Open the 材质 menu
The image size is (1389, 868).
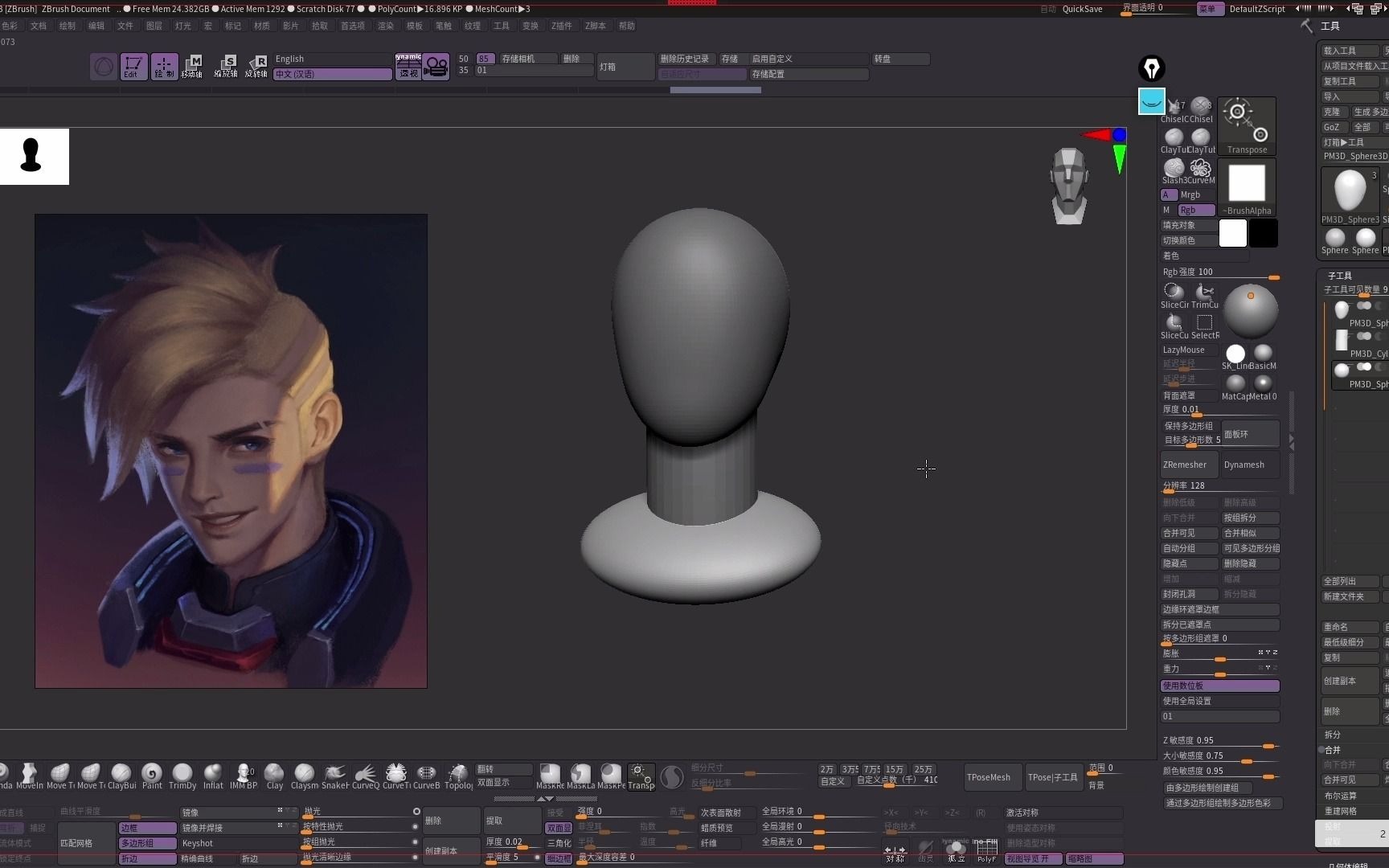[x=262, y=26]
